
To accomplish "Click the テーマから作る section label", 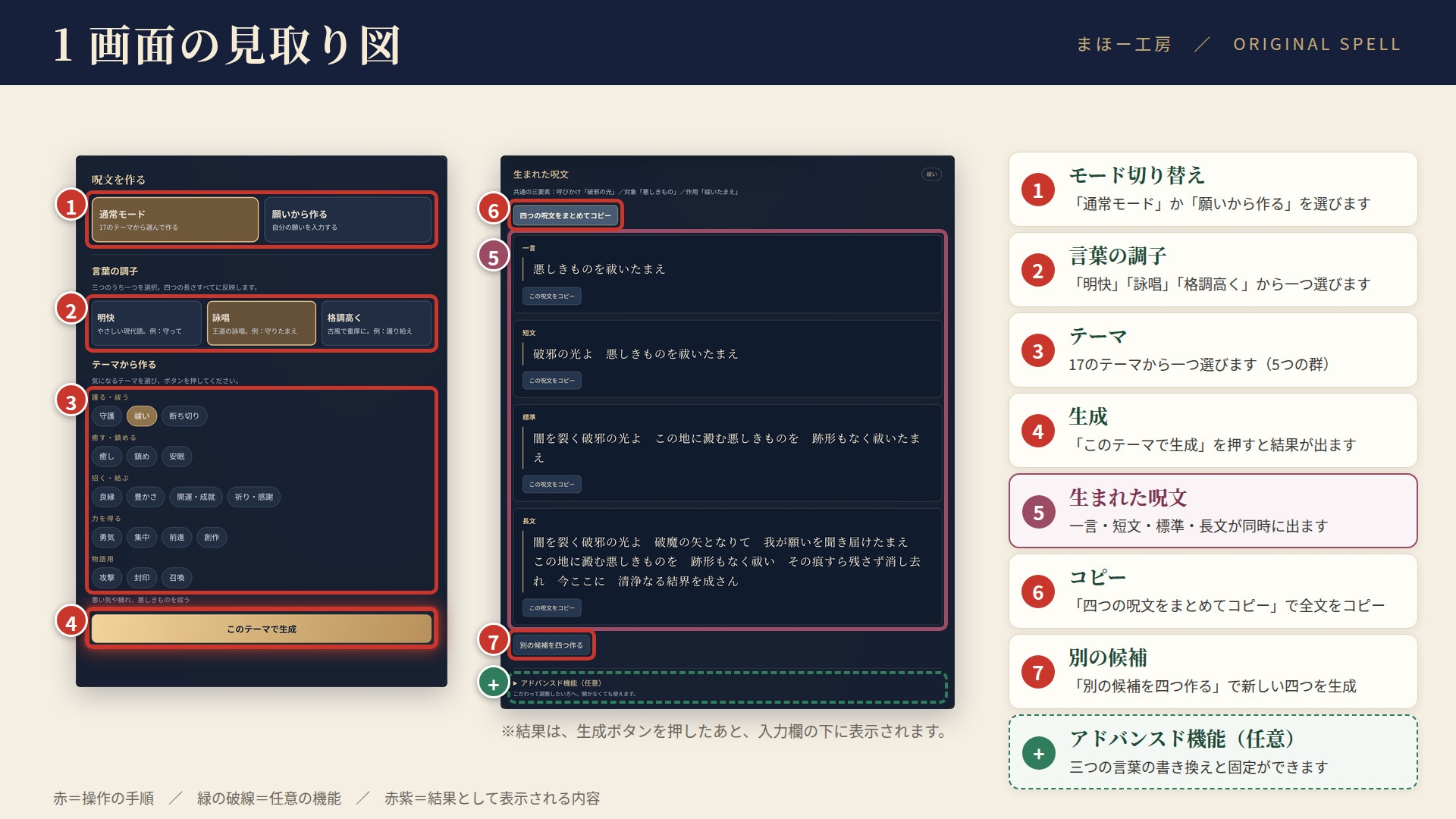I will 124,365.
